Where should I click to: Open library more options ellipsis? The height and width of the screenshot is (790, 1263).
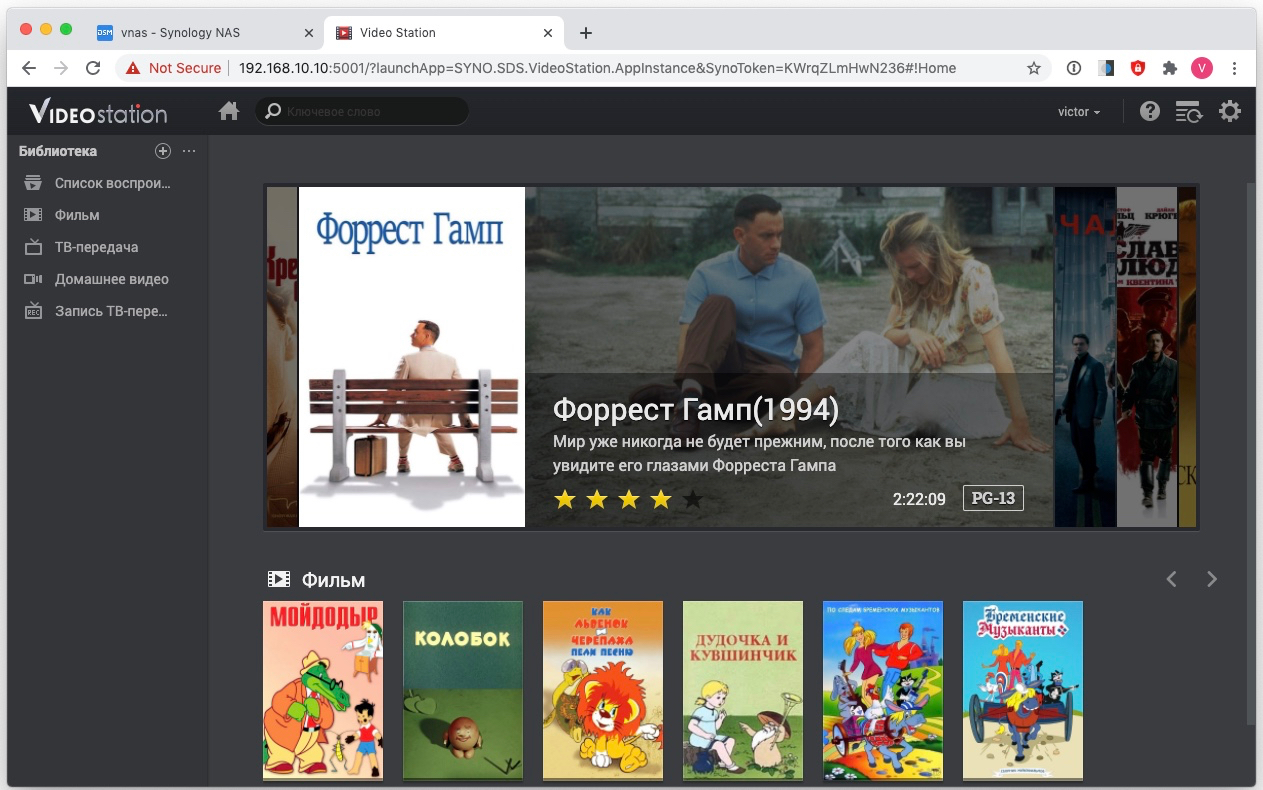point(189,151)
